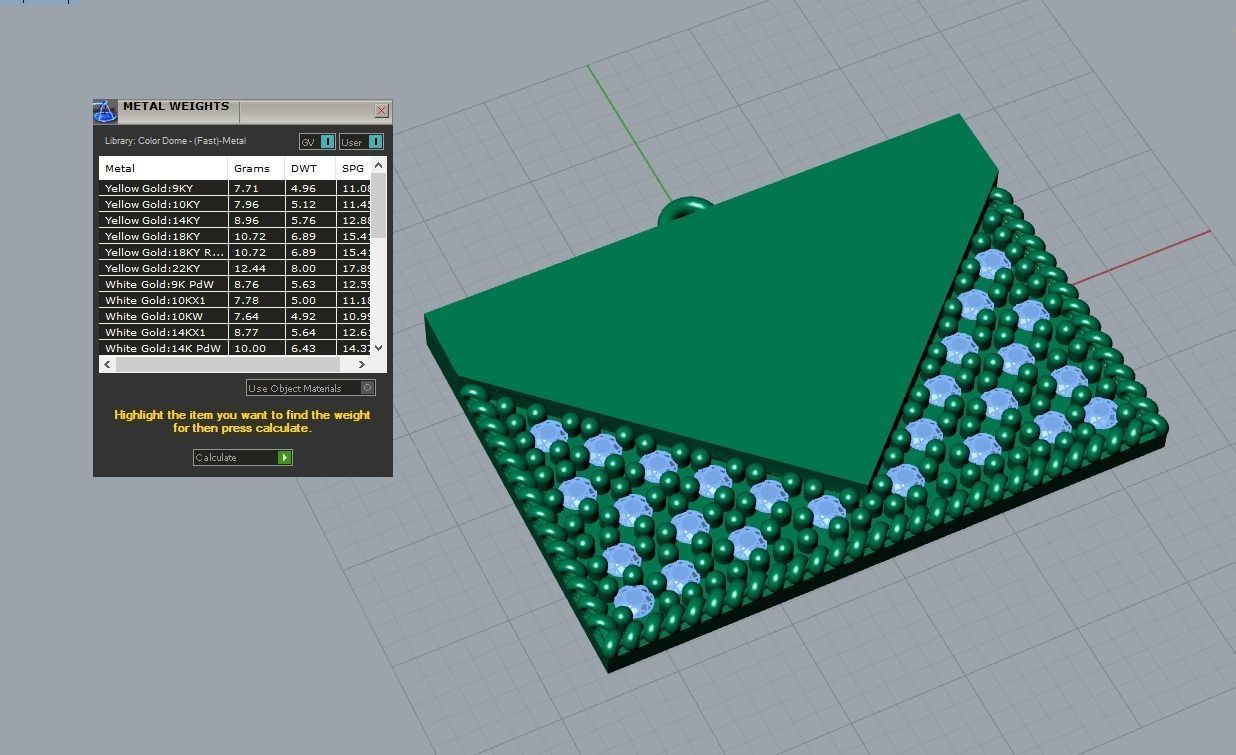The height and width of the screenshot is (755, 1236).
Task: Select the Yellow Gold:10KY row
Action: click(x=235, y=204)
